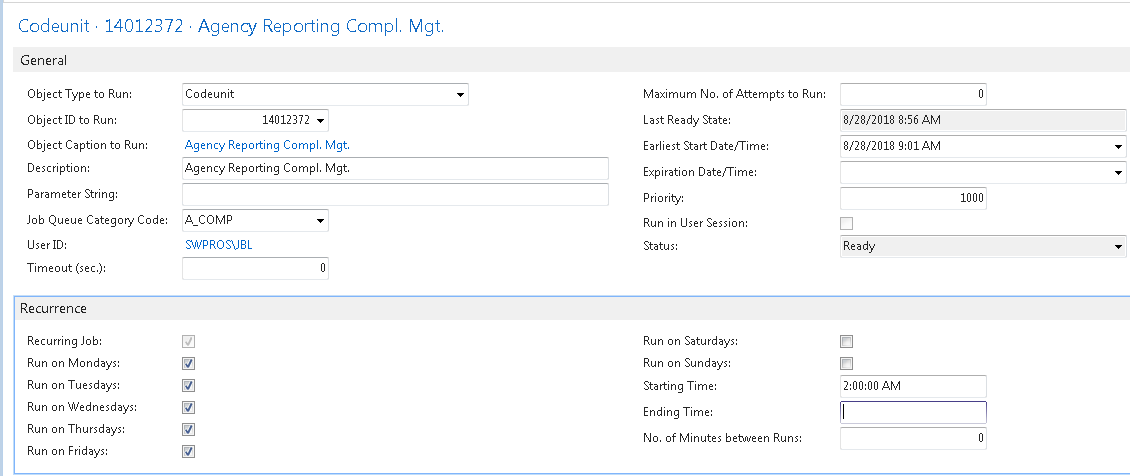Open the Job Queue Category Code dropdown

[320, 221]
